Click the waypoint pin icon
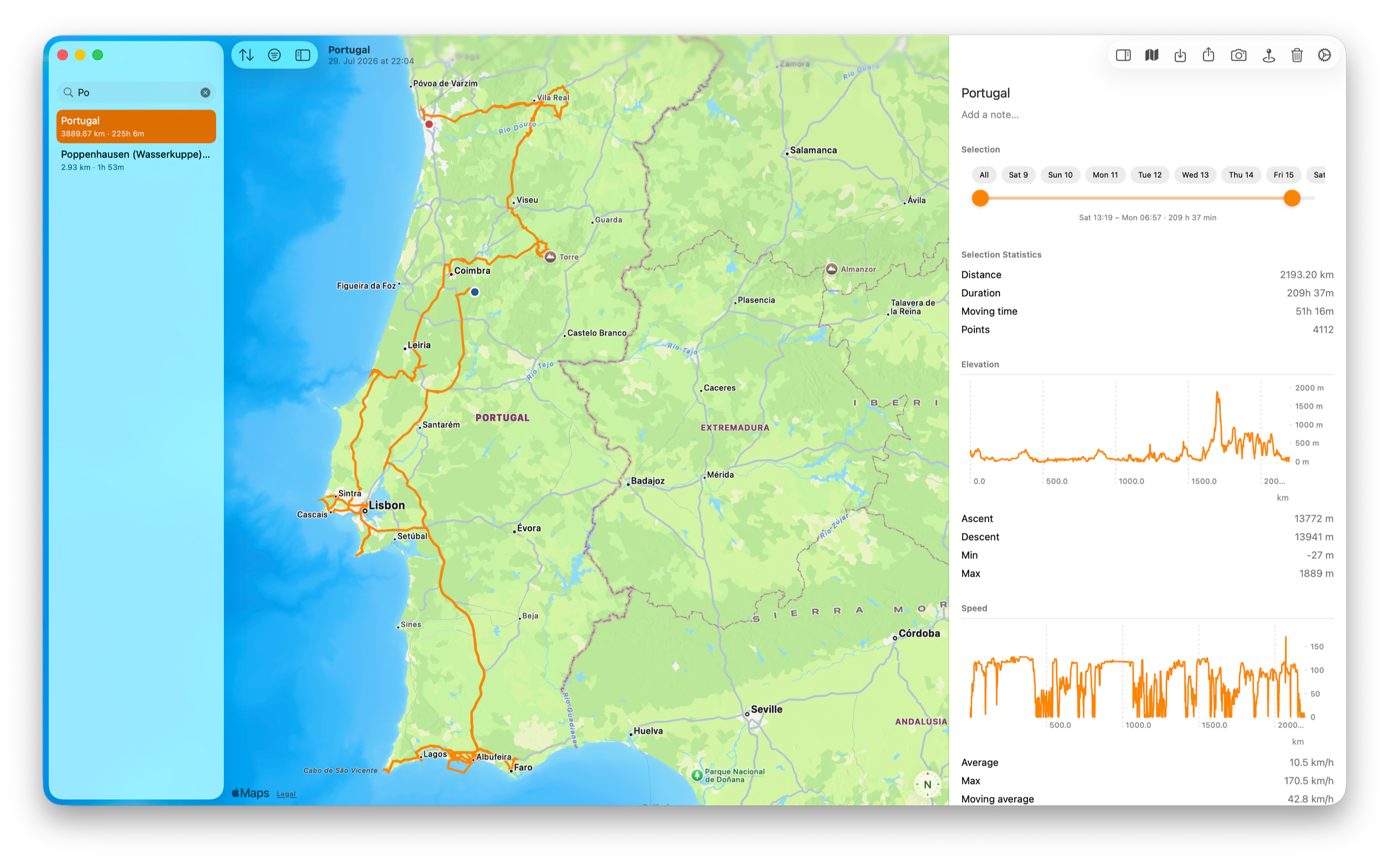Image resolution: width=1389 pixels, height=868 pixels. 1268,55
